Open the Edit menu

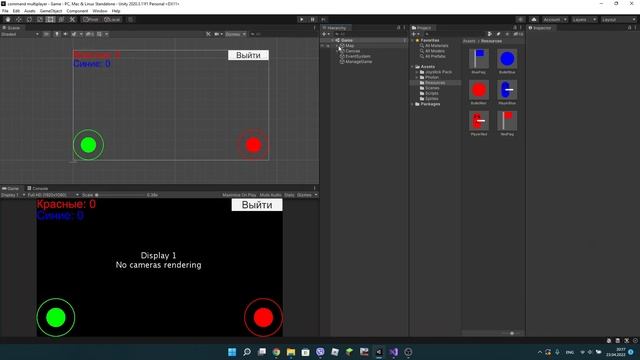16,11
